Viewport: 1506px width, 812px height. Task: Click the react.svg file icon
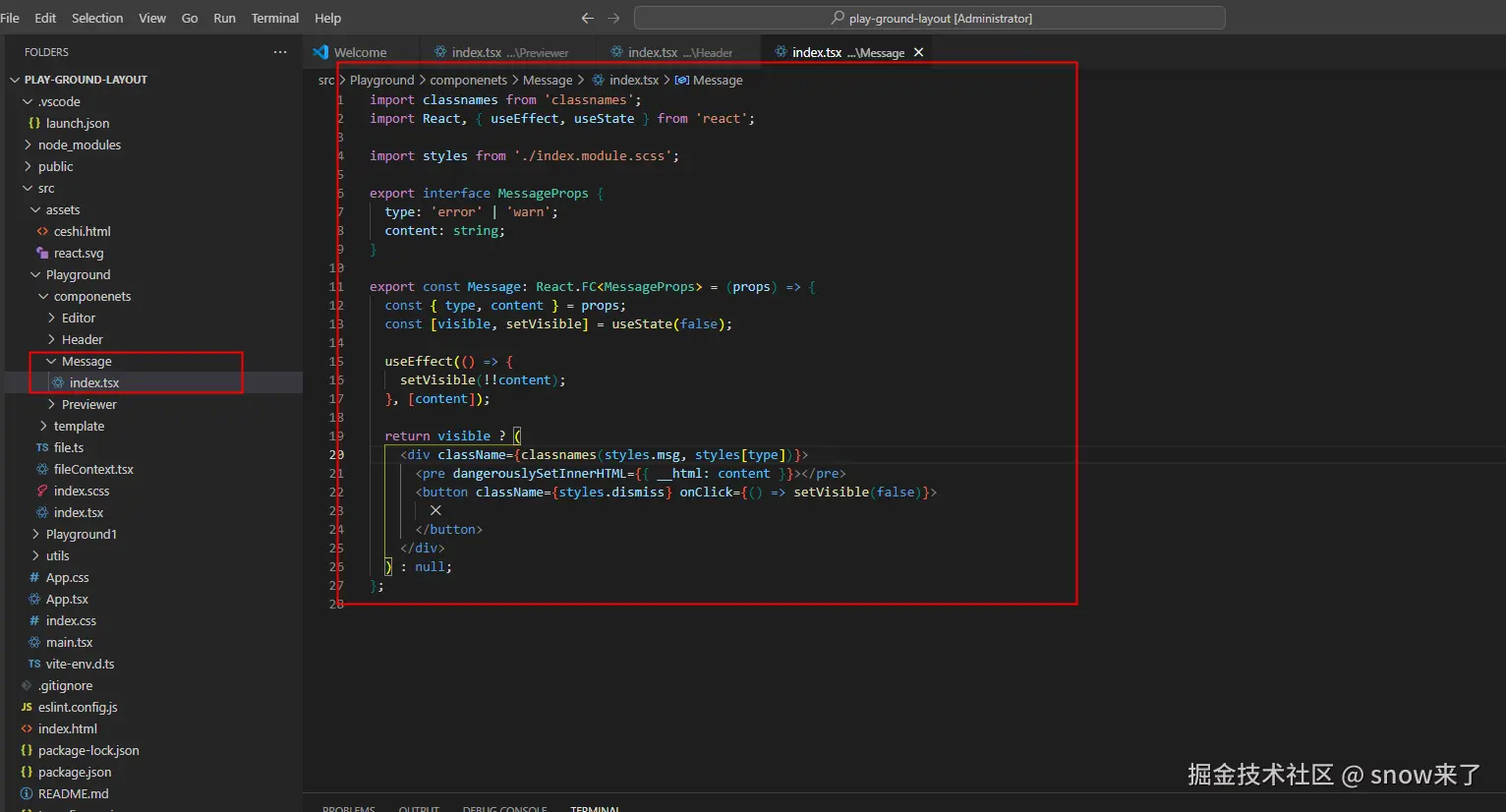(x=42, y=253)
